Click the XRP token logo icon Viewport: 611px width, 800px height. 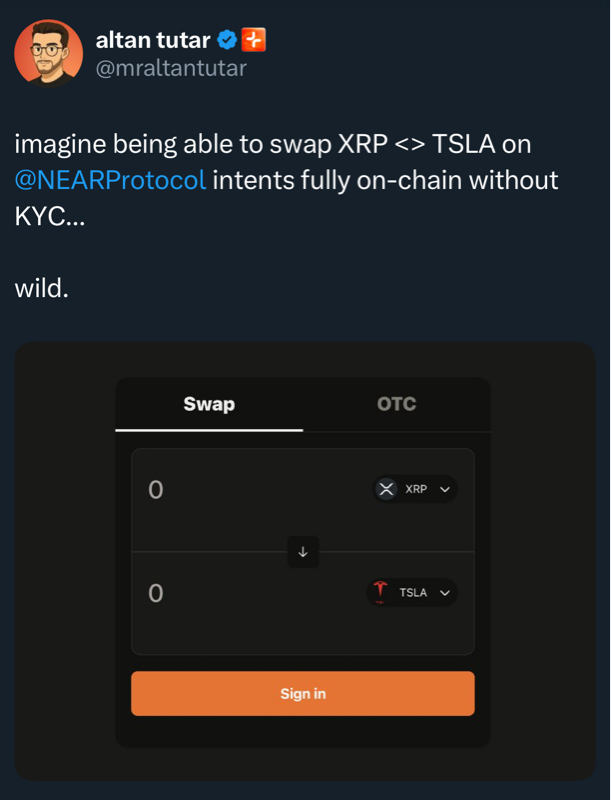click(386, 489)
